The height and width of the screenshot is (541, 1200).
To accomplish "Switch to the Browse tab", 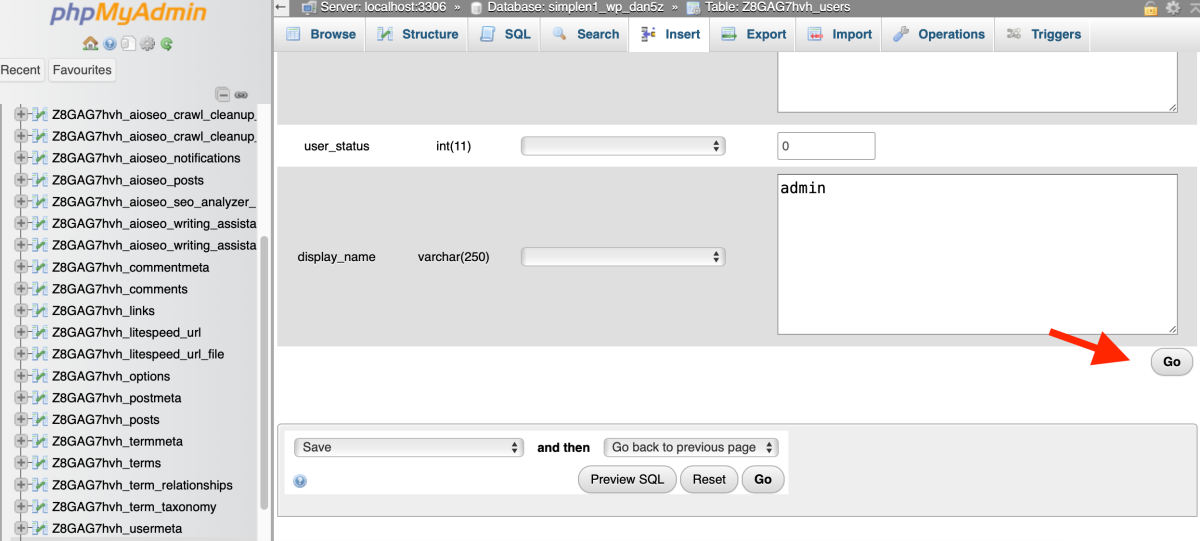I will pos(321,34).
